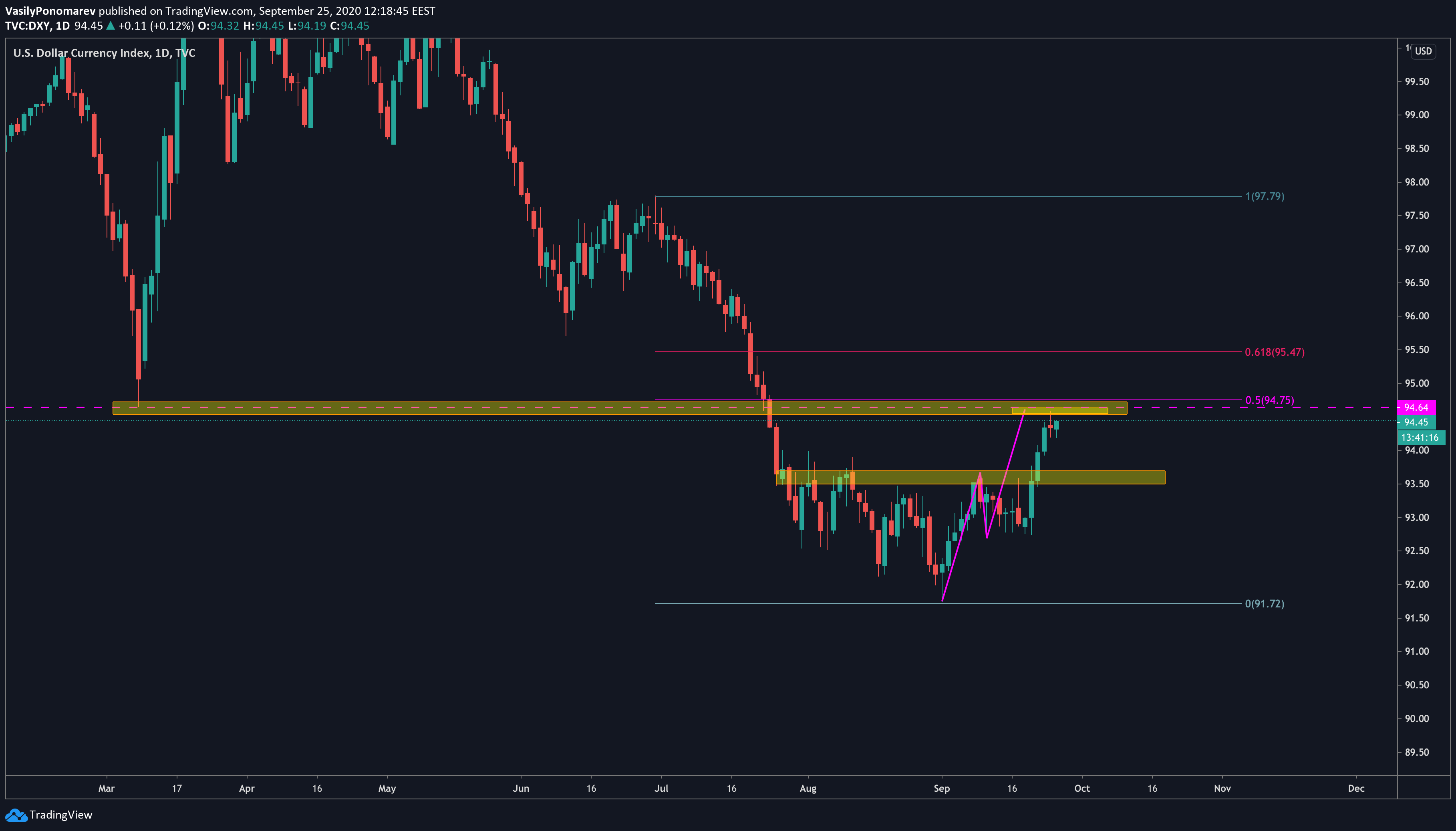Viewport: 1456px width, 831px height.
Task: Click the Dec label on time axis
Action: point(1356,788)
